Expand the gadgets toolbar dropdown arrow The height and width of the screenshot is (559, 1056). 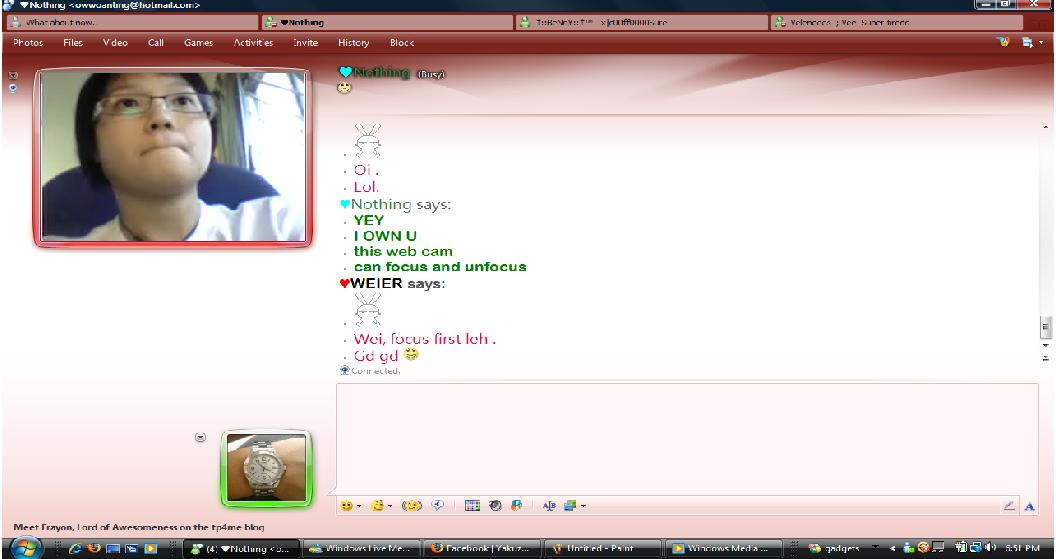(x=875, y=547)
